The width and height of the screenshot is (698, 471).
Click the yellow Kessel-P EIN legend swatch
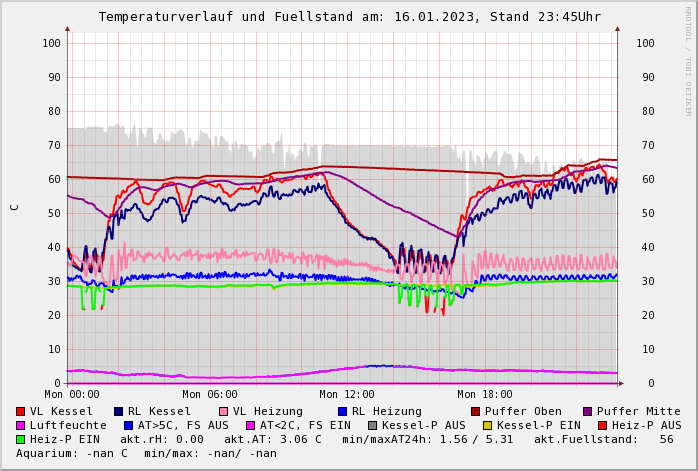[488, 426]
